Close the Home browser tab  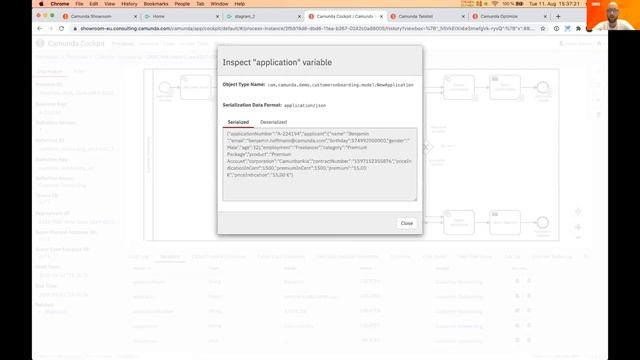(x=217, y=17)
